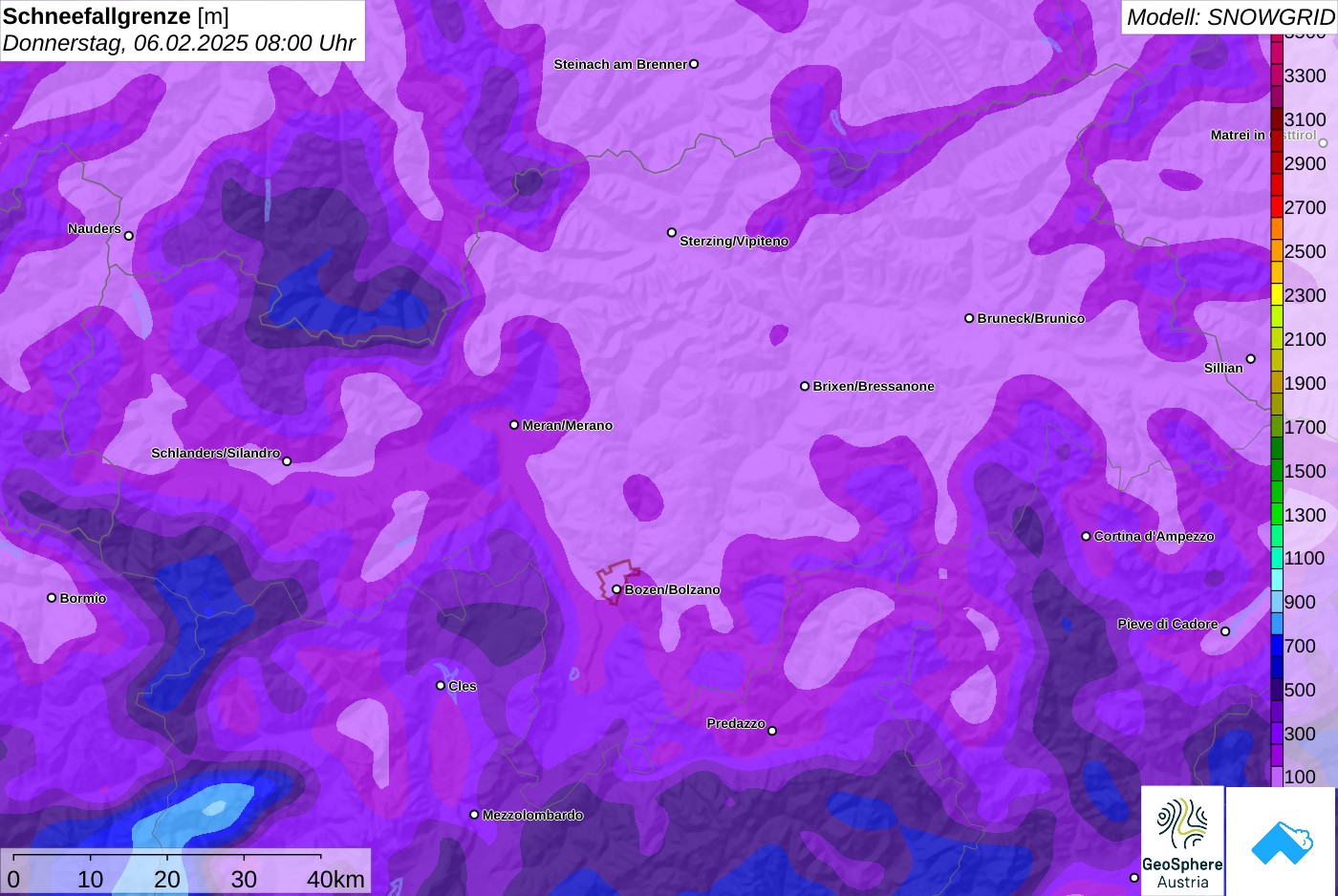The height and width of the screenshot is (896, 1338).
Task: Select the Nauders city marker dot
Action: tap(129, 235)
